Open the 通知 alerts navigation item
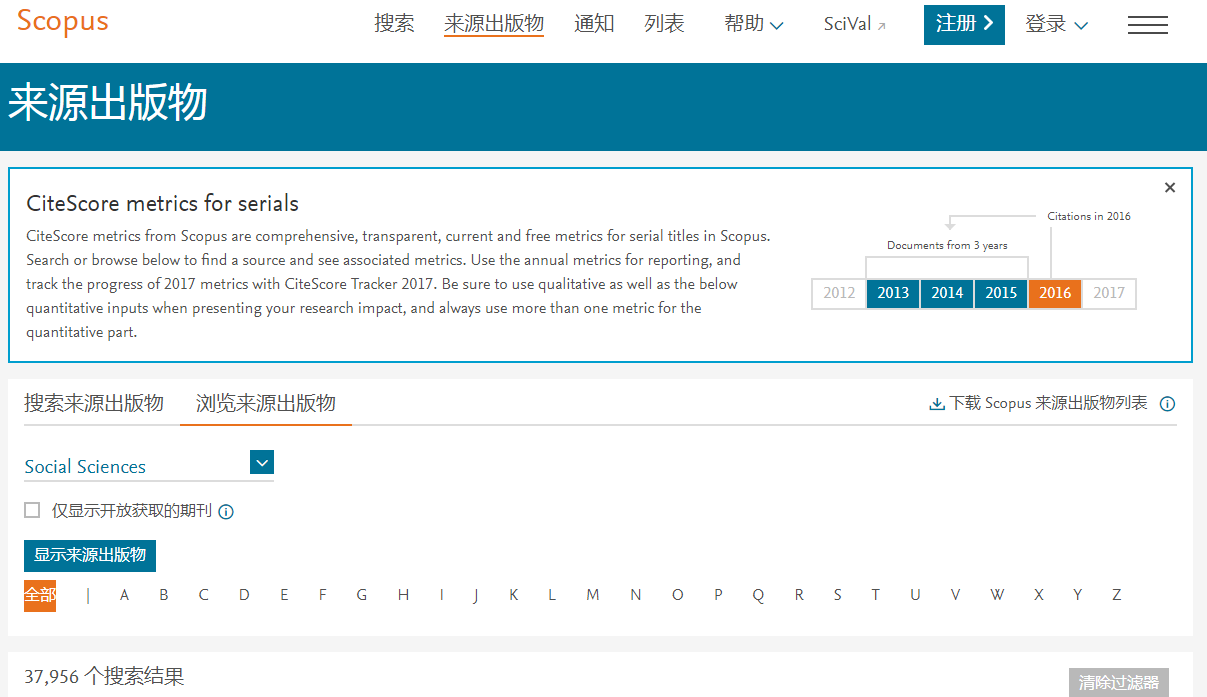1207x697 pixels. point(594,24)
